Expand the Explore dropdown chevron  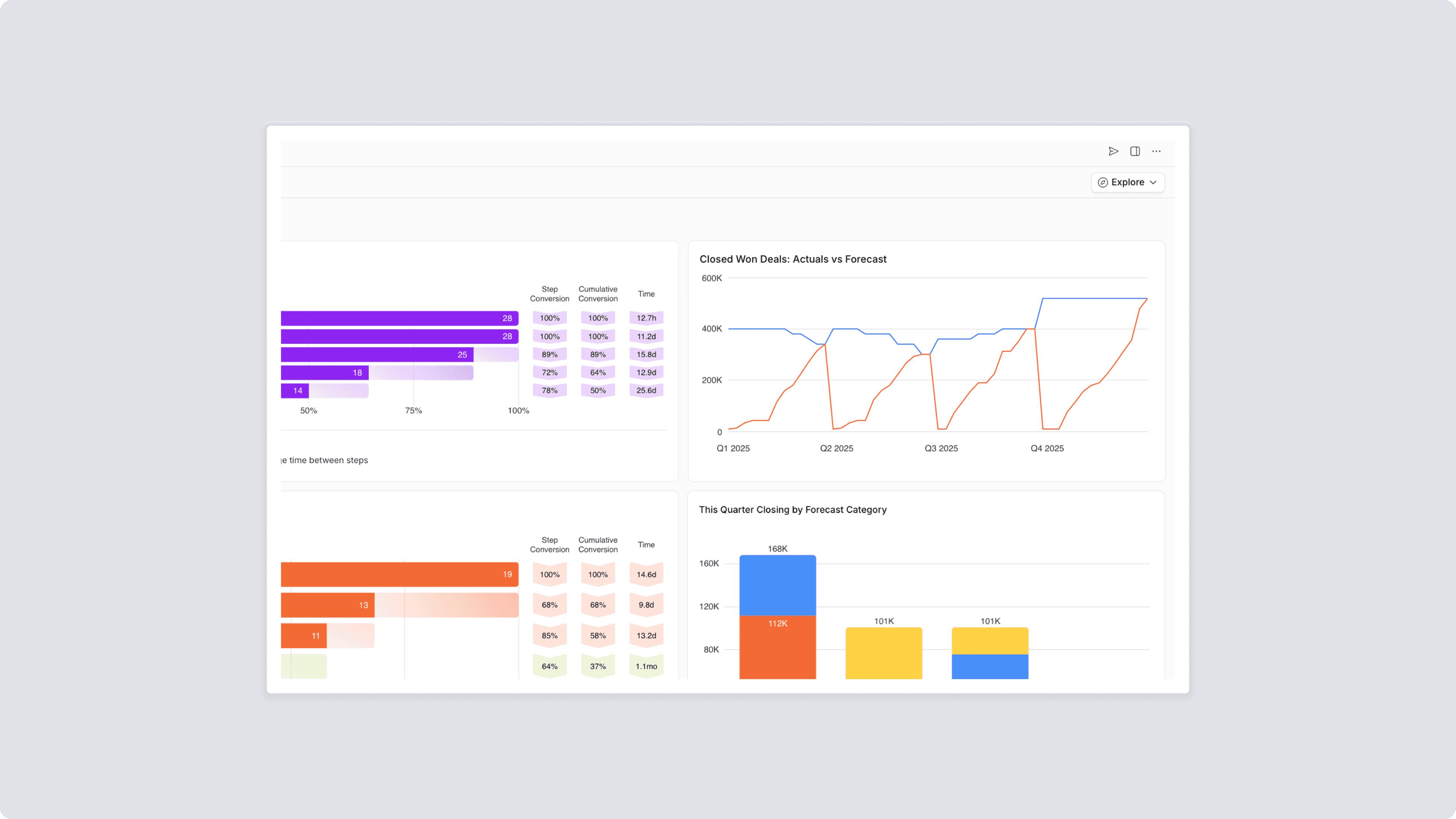pyautogui.click(x=1153, y=182)
